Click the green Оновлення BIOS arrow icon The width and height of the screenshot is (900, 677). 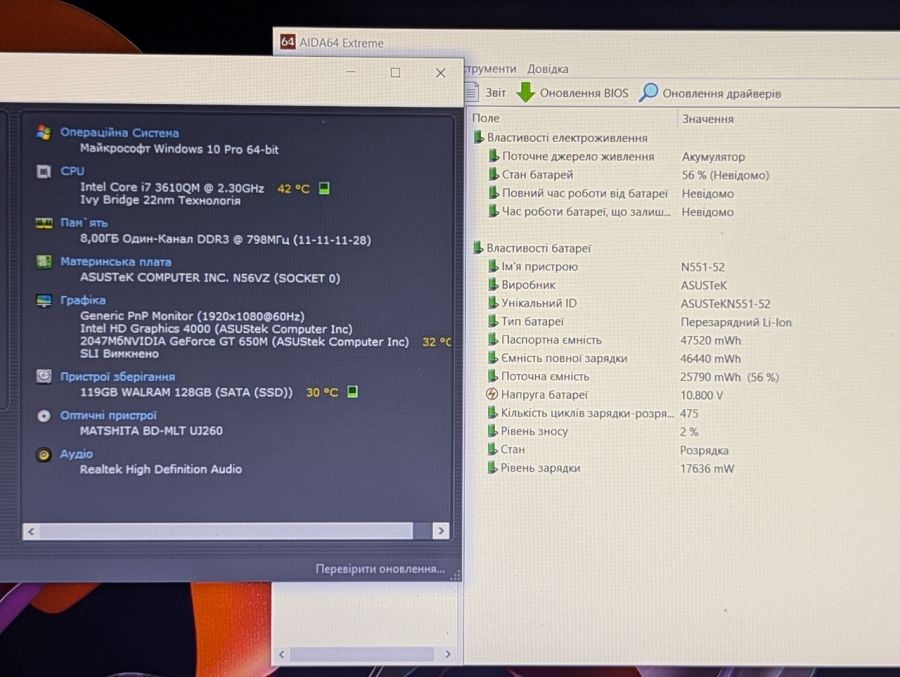coord(525,92)
